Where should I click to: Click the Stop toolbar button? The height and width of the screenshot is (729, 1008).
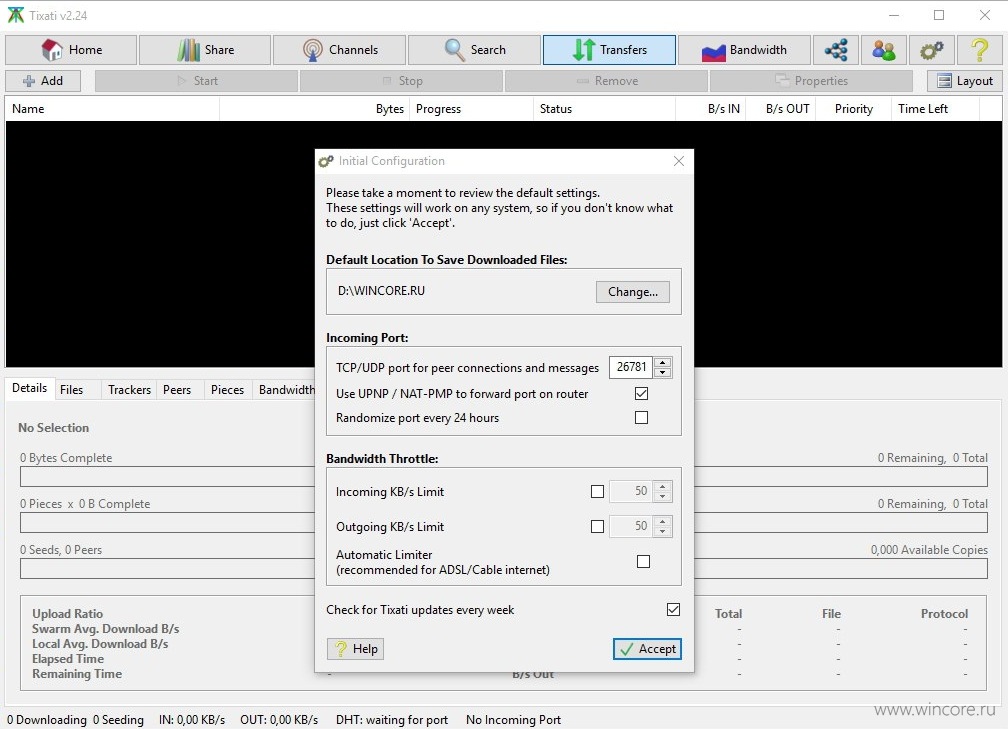(402, 81)
